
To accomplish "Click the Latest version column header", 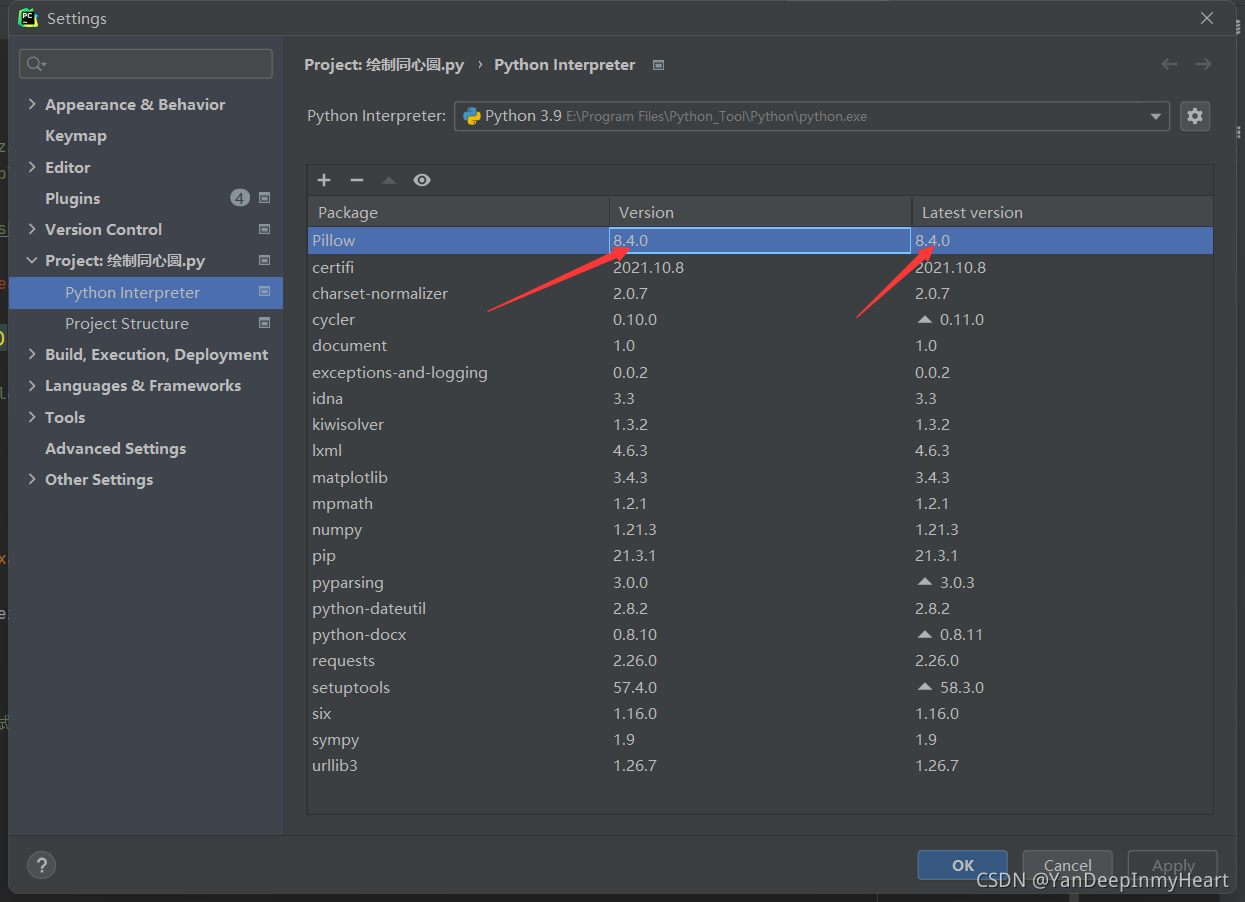I will tap(1063, 212).
